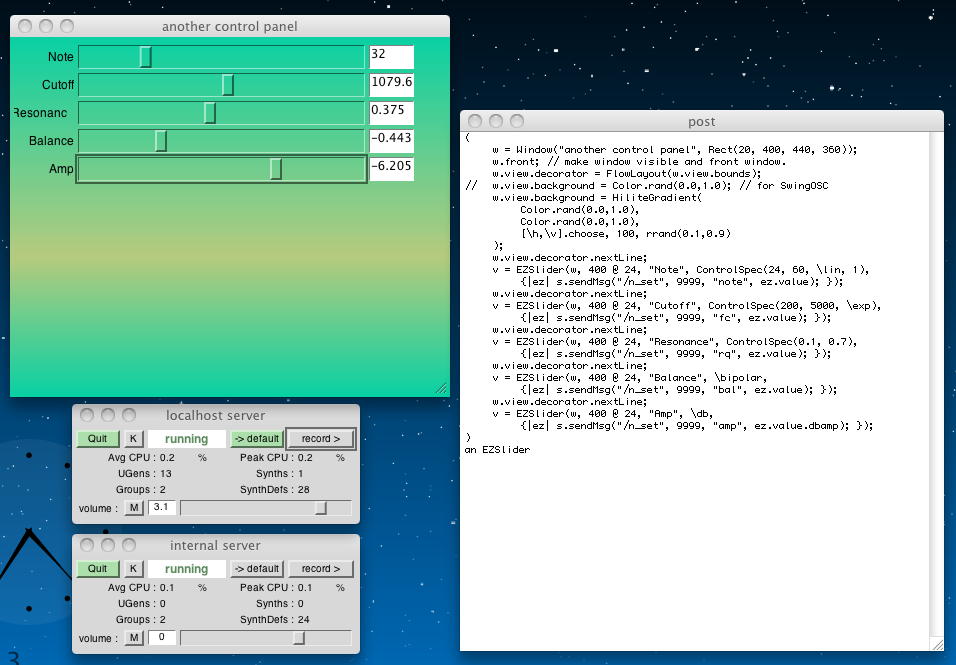Mute localhost server with M button
The width and height of the screenshot is (956, 665).
tap(134, 508)
